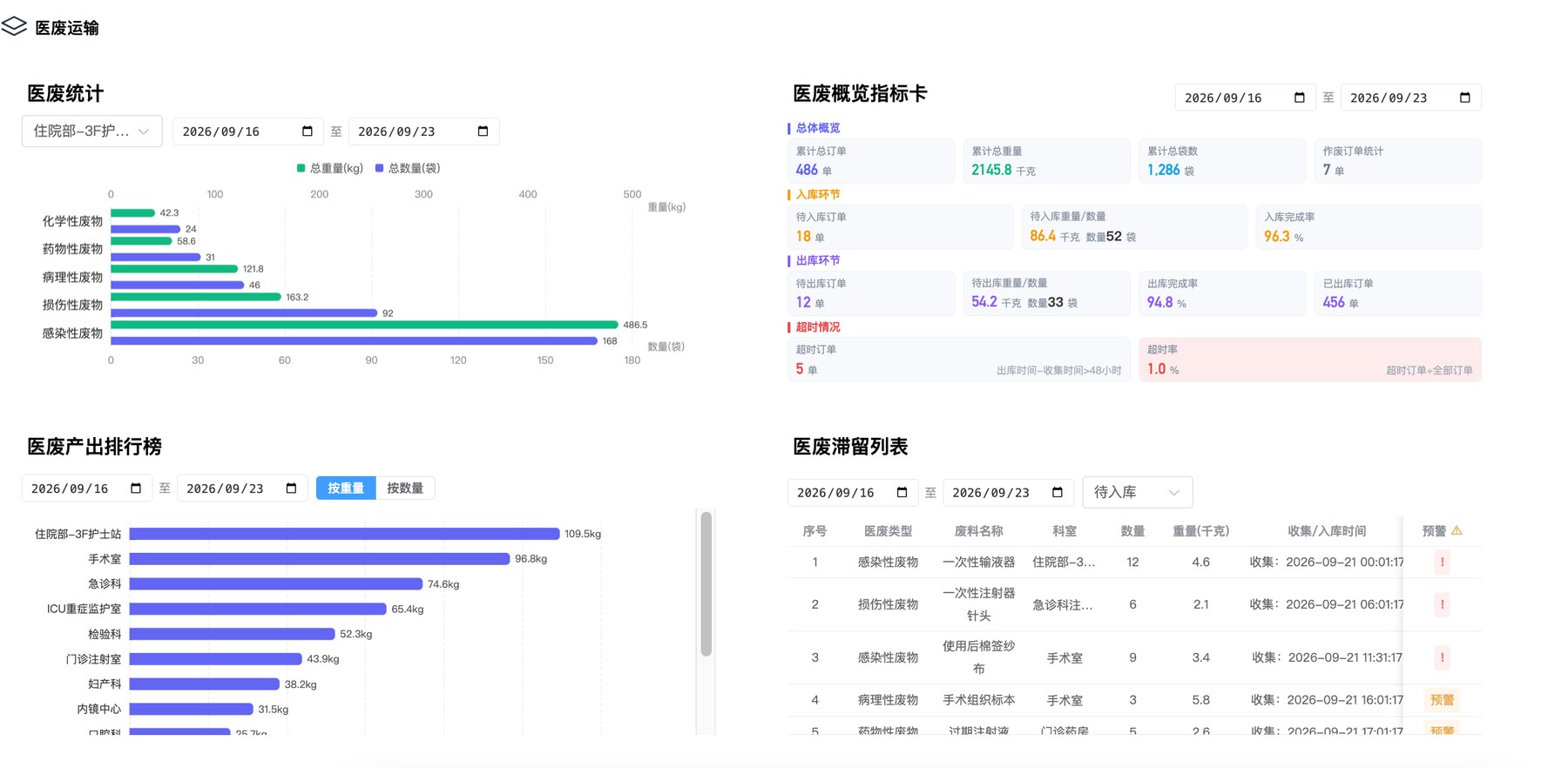Click the 累计总袋数 1,286 card
This screenshot has height=768, width=1568.
[x=1222, y=161]
